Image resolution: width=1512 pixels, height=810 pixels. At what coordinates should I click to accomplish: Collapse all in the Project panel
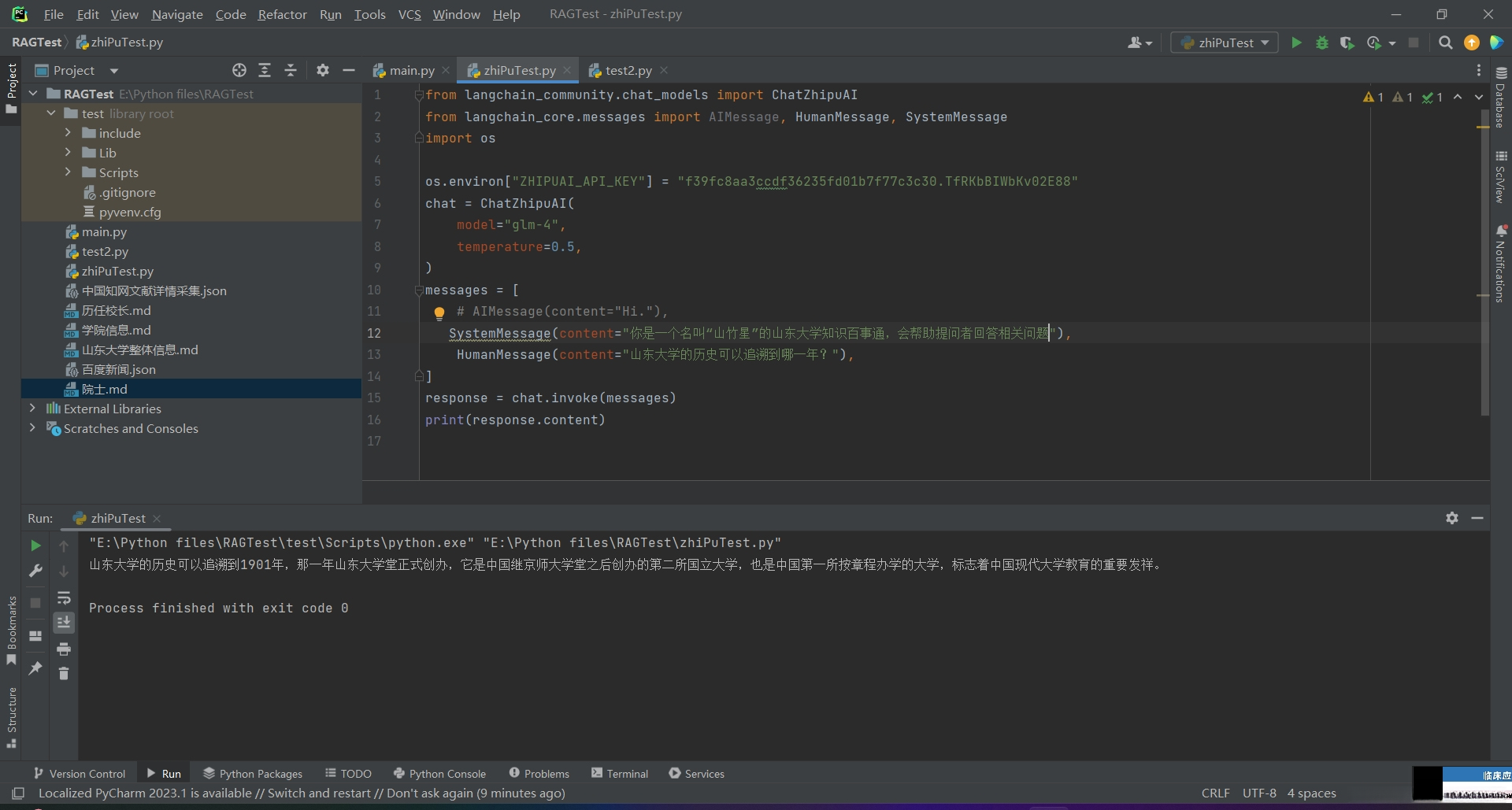pos(291,71)
